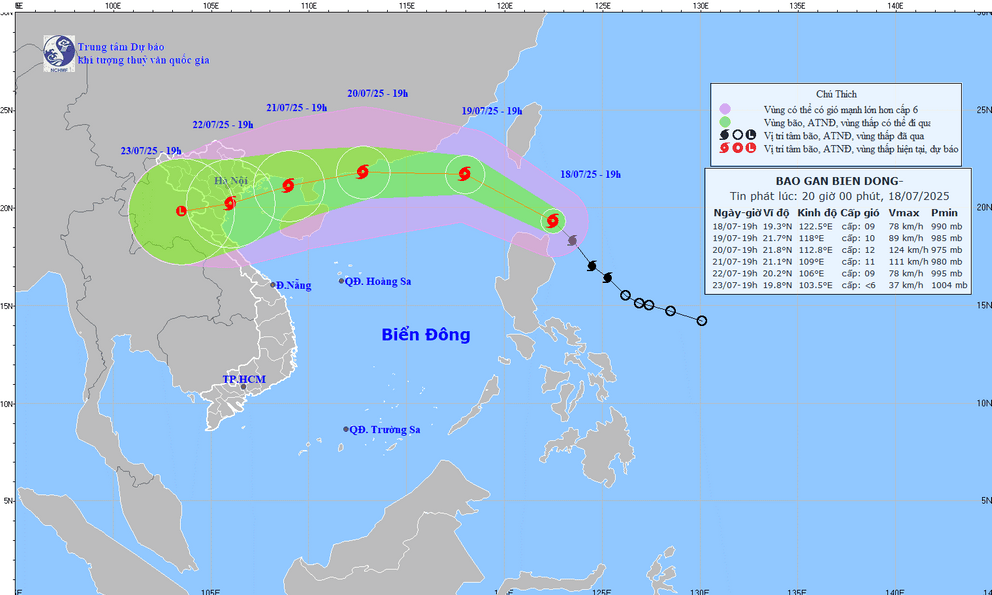Click the 'cấp: 10' wind level cell
Viewport: 992px width, 595px height.
click(x=859, y=238)
